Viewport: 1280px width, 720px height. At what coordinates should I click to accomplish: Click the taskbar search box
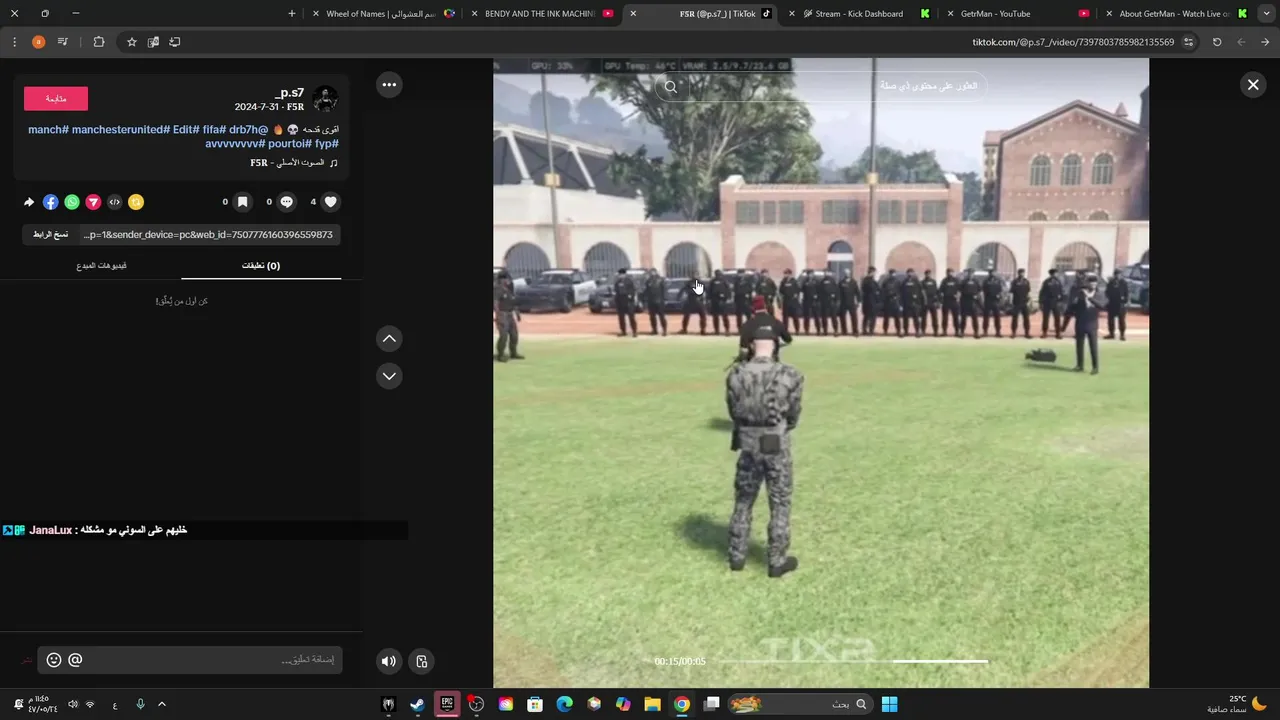[x=800, y=704]
